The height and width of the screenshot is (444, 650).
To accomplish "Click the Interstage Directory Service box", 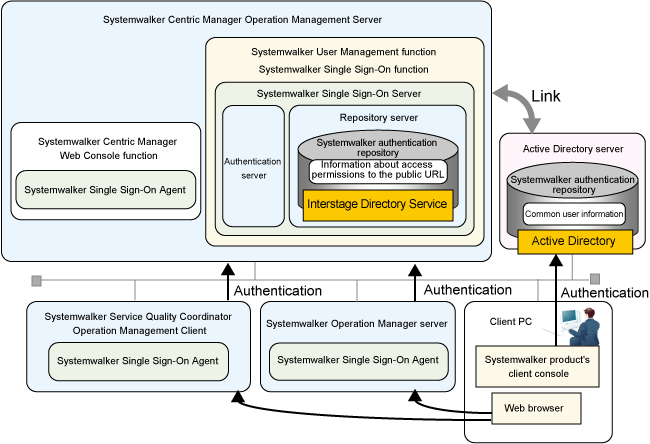I will pos(378,205).
